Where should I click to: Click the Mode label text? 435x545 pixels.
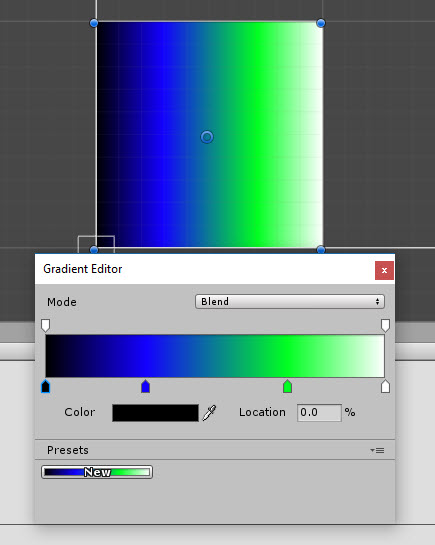62,302
